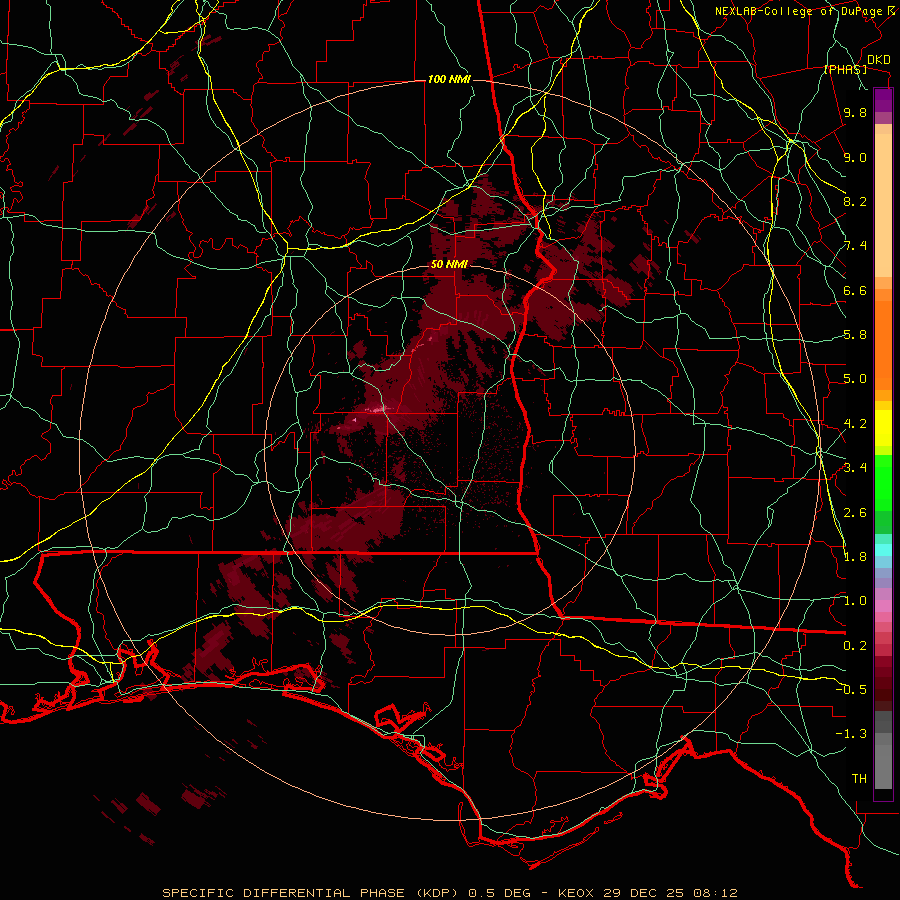Select the 7.4 scale value
The image size is (900, 900).
click(x=855, y=246)
